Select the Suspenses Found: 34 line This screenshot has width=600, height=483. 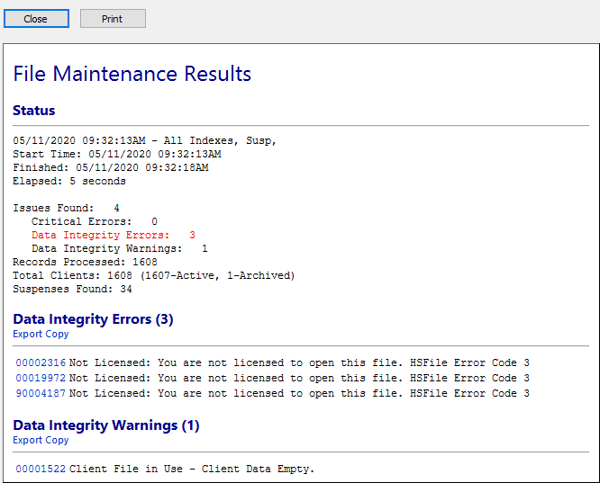72,289
